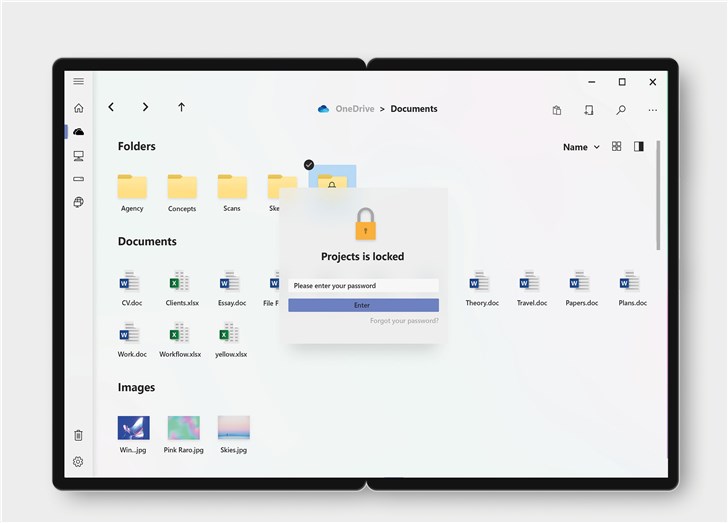
Task: Click the toolbar icon left of search
Action: click(x=589, y=110)
